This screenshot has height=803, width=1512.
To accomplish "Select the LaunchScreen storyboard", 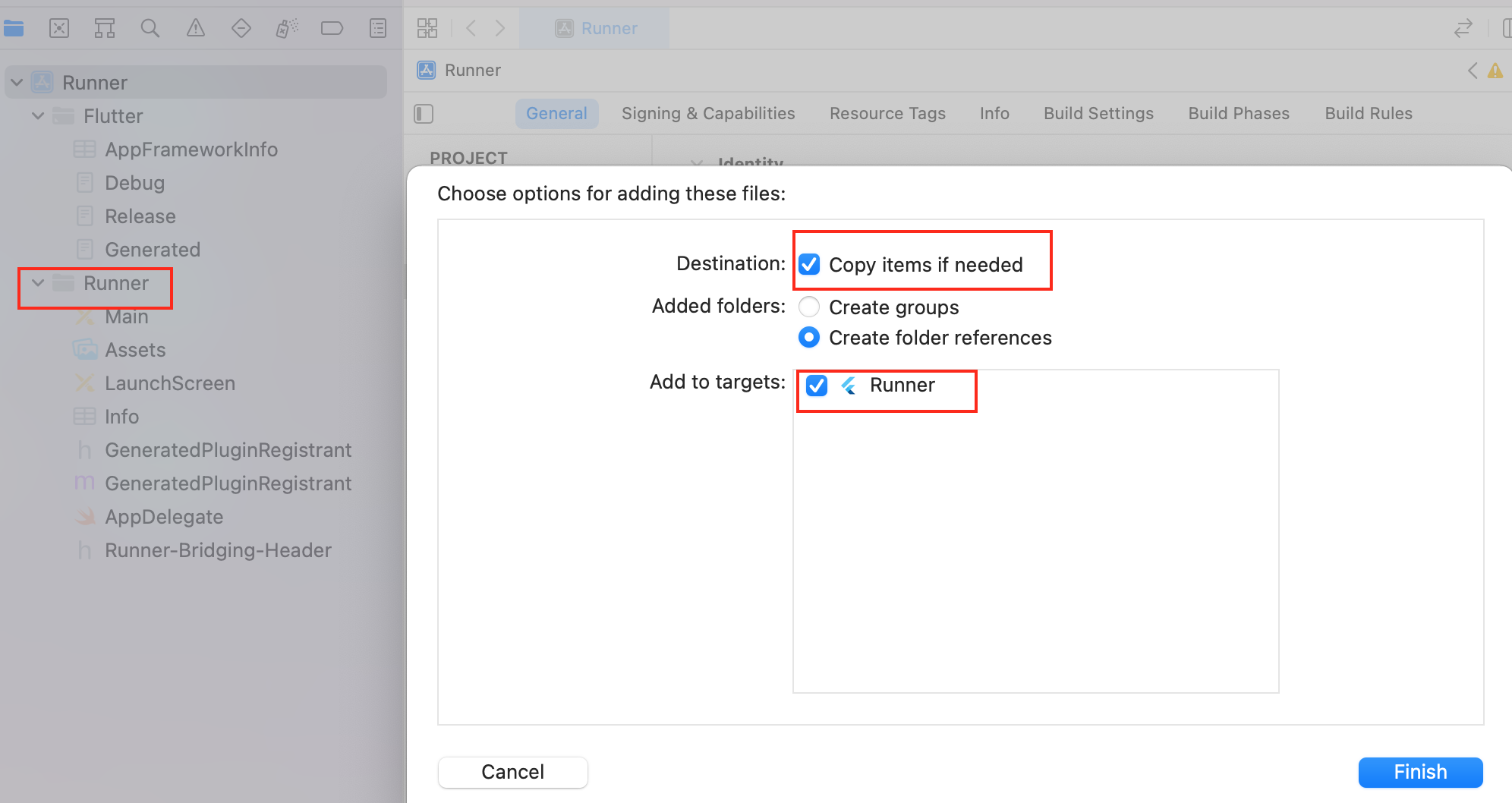I will 170,383.
